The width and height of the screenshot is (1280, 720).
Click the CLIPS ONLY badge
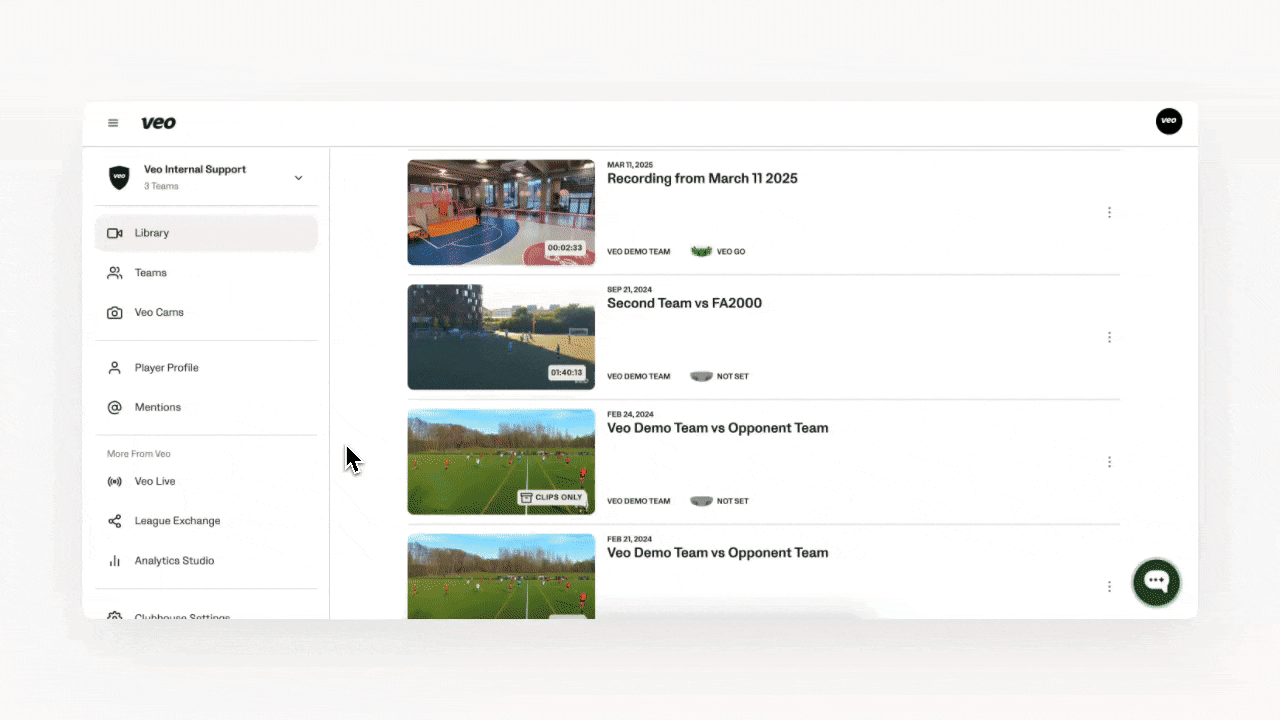tap(551, 497)
